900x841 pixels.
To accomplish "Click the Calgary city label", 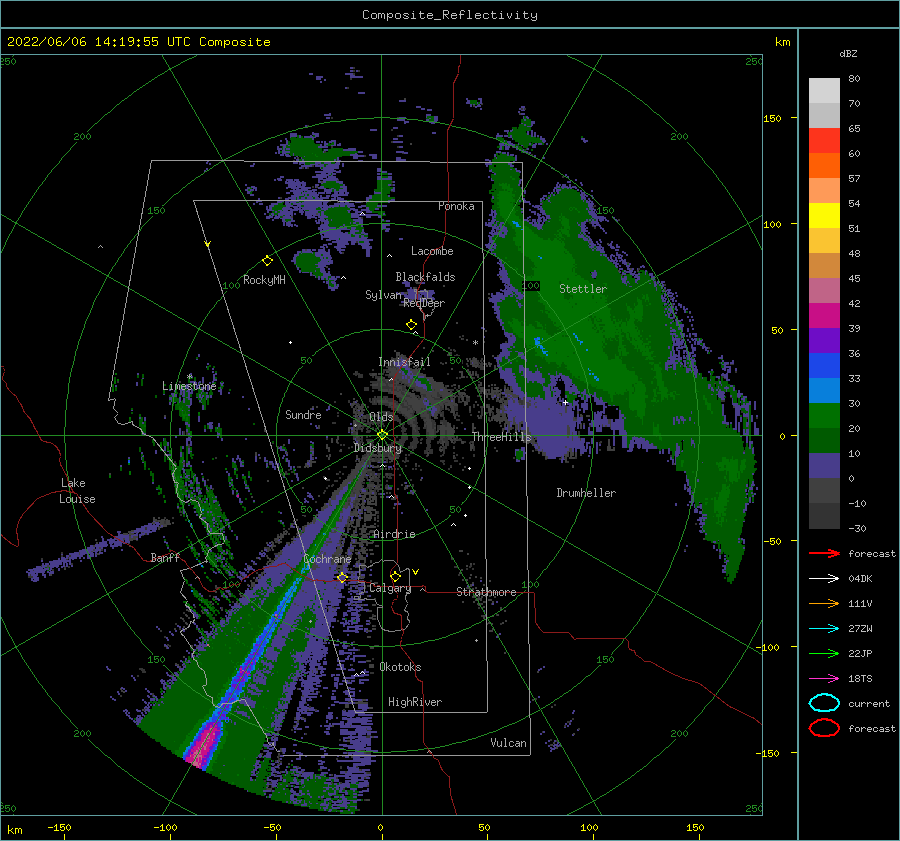I will 390,588.
